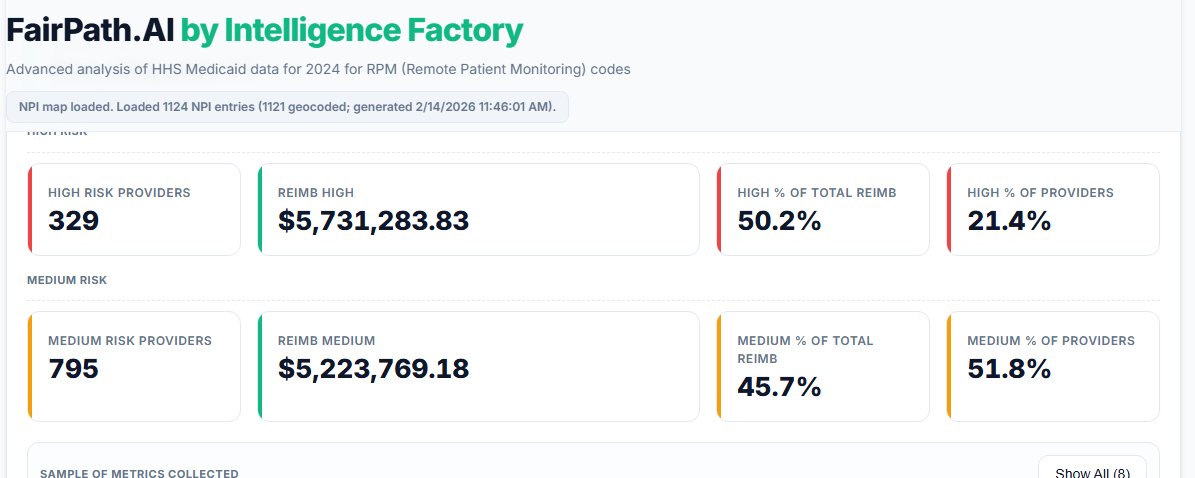Open the Medium % of Providers card
Image resolution: width=1195 pixels, height=478 pixels.
click(1053, 366)
